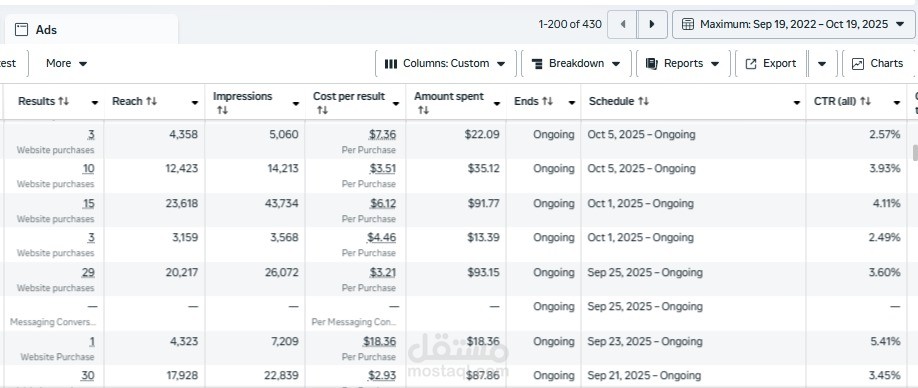Select the impressions value 43,734
This screenshot has width=918, height=388.
click(281, 203)
